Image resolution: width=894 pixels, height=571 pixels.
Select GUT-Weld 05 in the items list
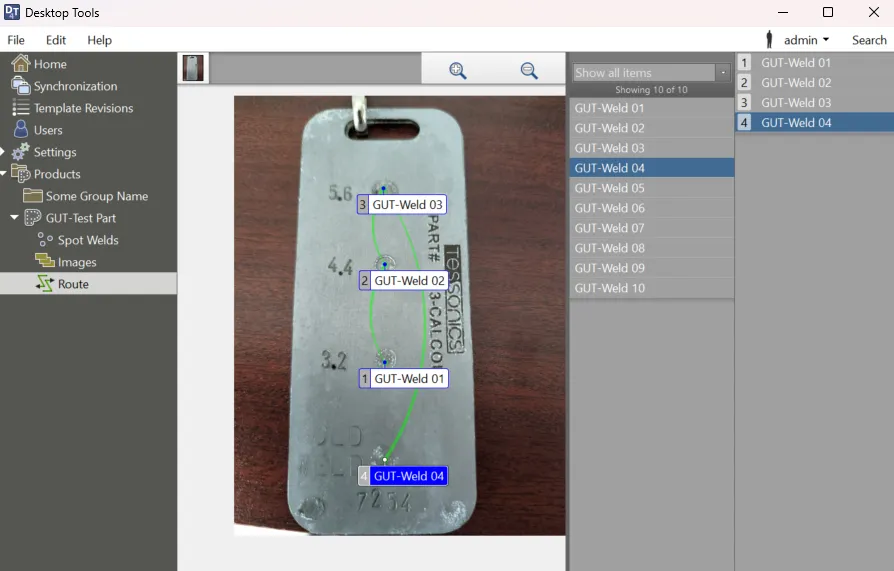(x=651, y=188)
